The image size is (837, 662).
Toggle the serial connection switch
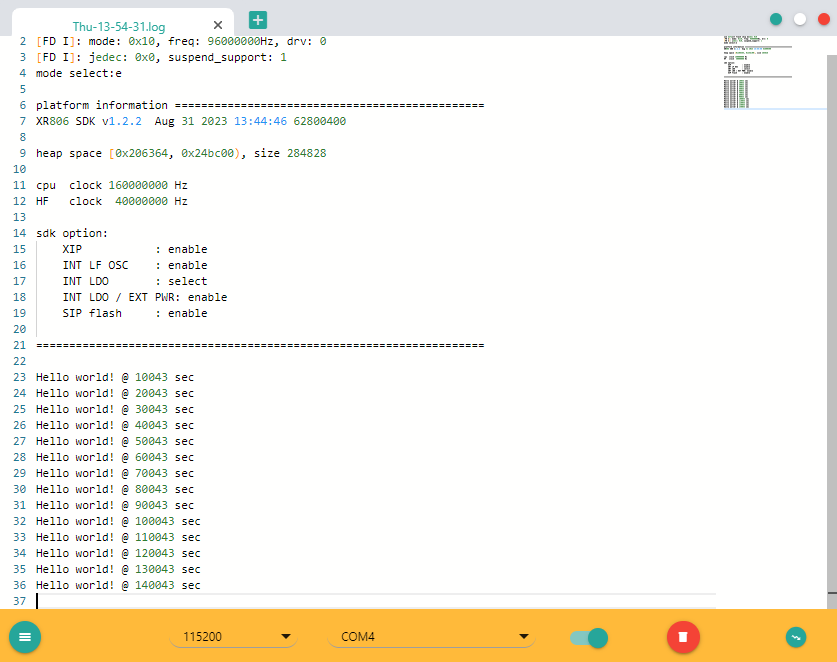[589, 637]
